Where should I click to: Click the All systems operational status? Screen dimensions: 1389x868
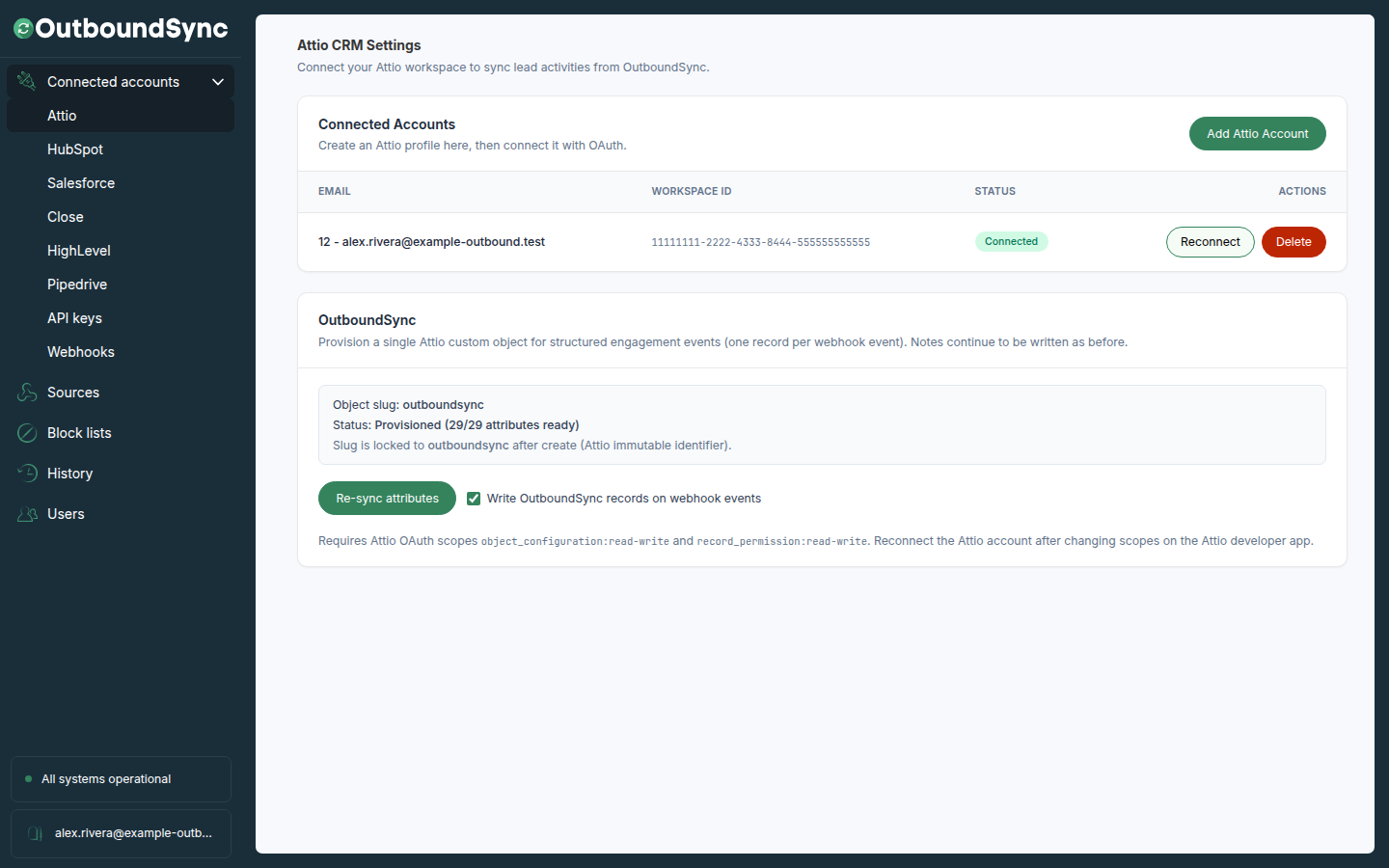pyautogui.click(x=121, y=779)
